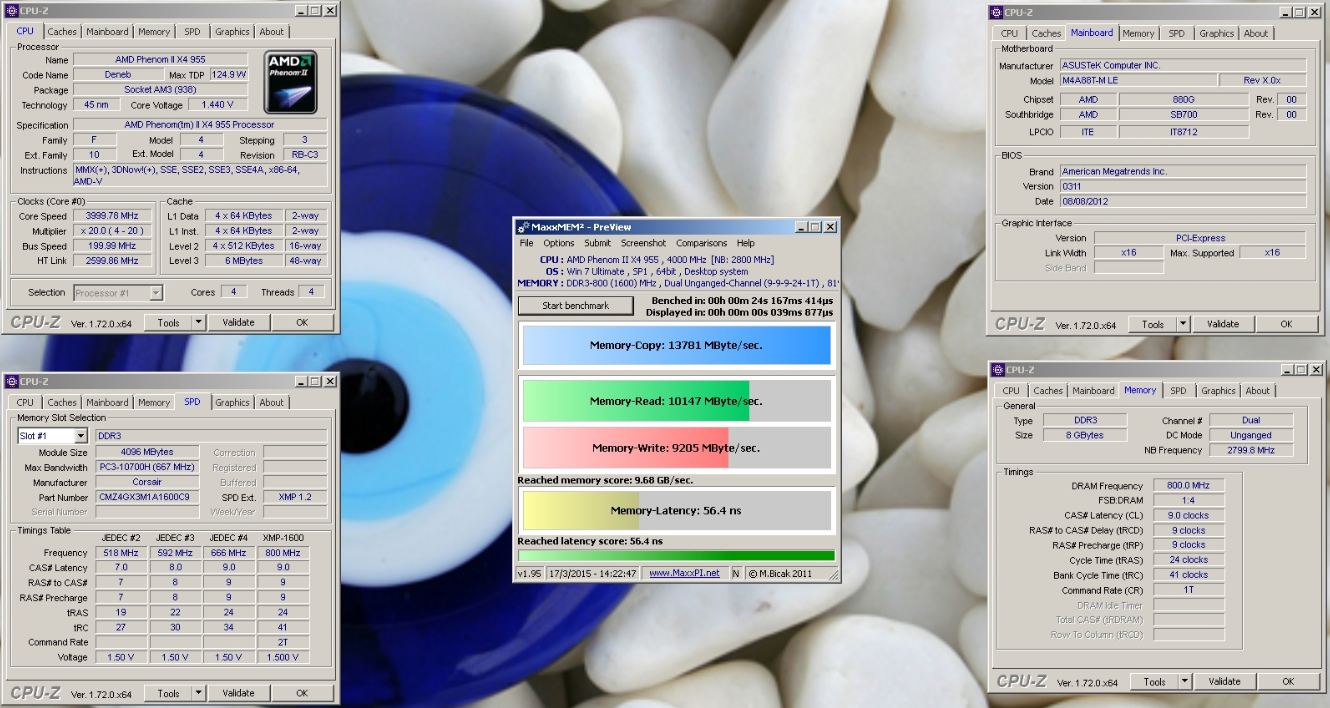The image size is (1330, 708).
Task: Click the Memory-Copy 13781 MByte/sec result bar
Action: (676, 345)
